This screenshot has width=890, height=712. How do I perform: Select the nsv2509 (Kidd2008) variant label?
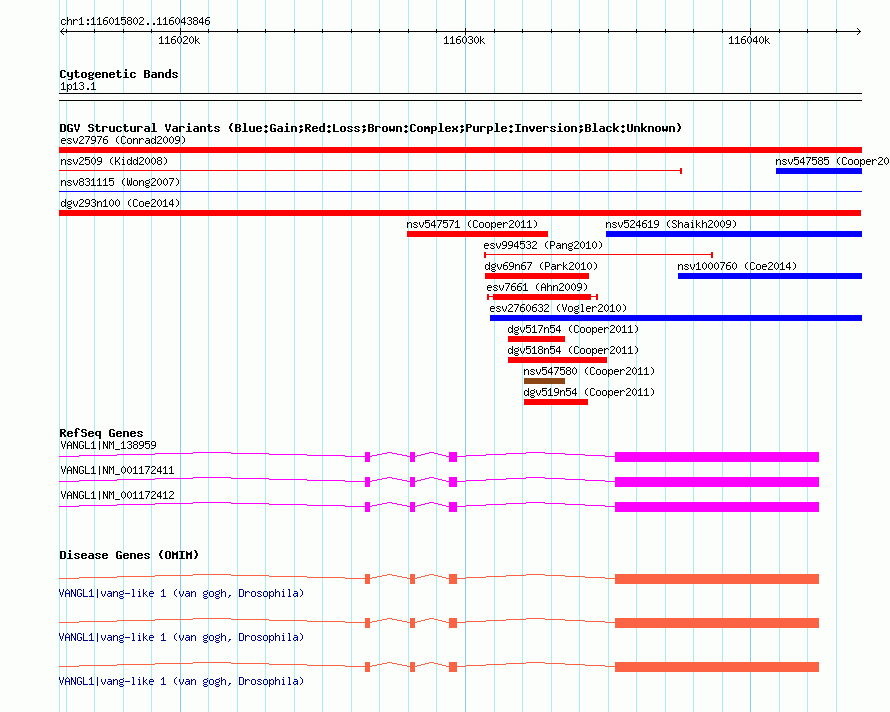pyautogui.click(x=114, y=161)
